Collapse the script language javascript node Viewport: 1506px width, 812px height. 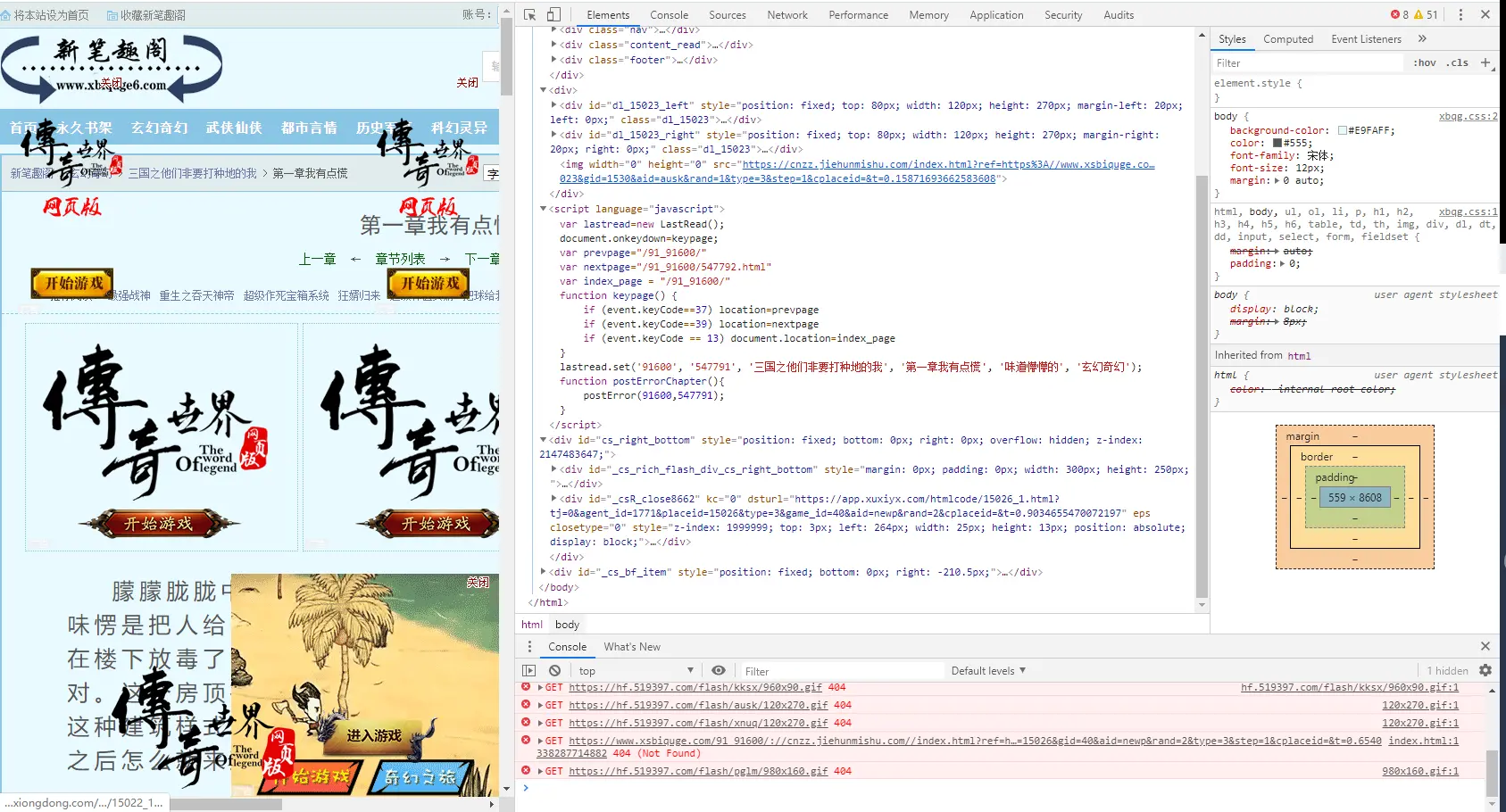click(x=544, y=209)
